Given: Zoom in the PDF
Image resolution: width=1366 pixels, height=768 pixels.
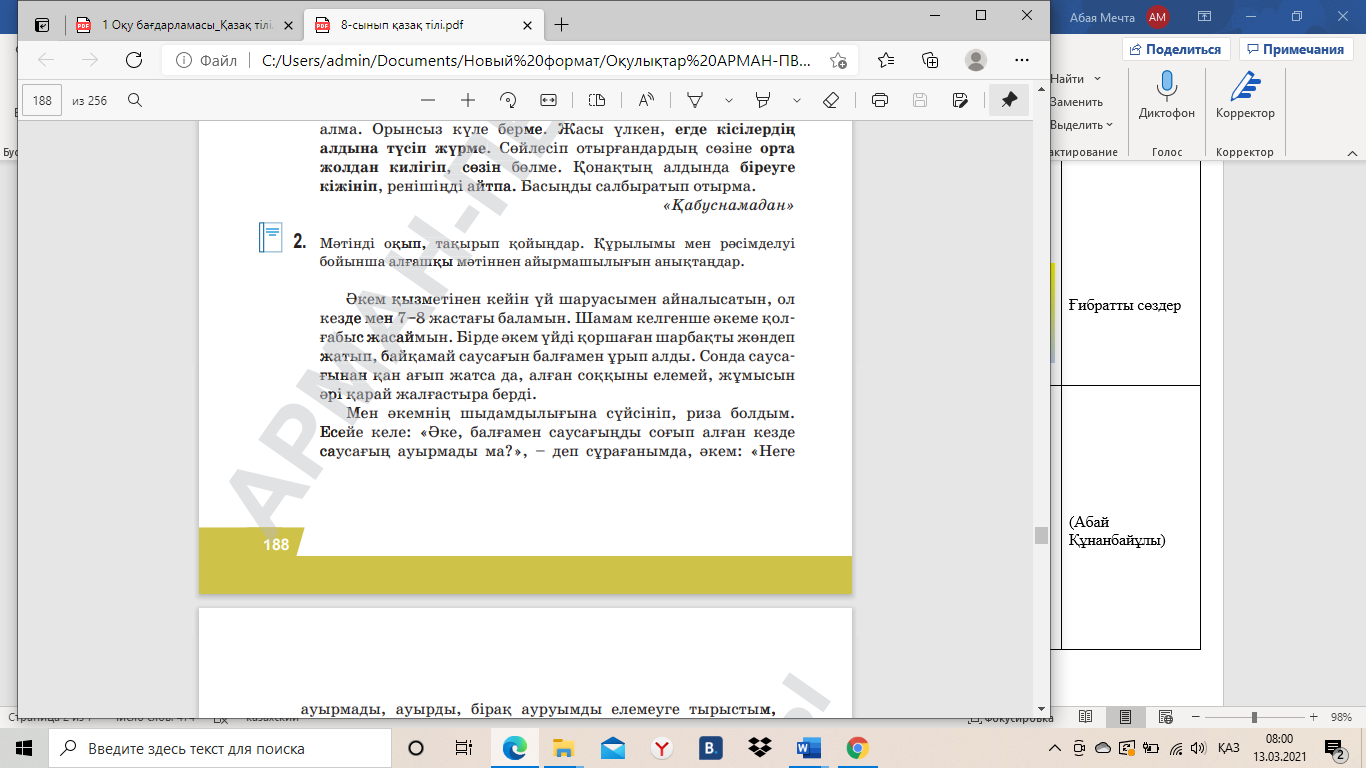Looking at the screenshot, I should click(x=467, y=100).
